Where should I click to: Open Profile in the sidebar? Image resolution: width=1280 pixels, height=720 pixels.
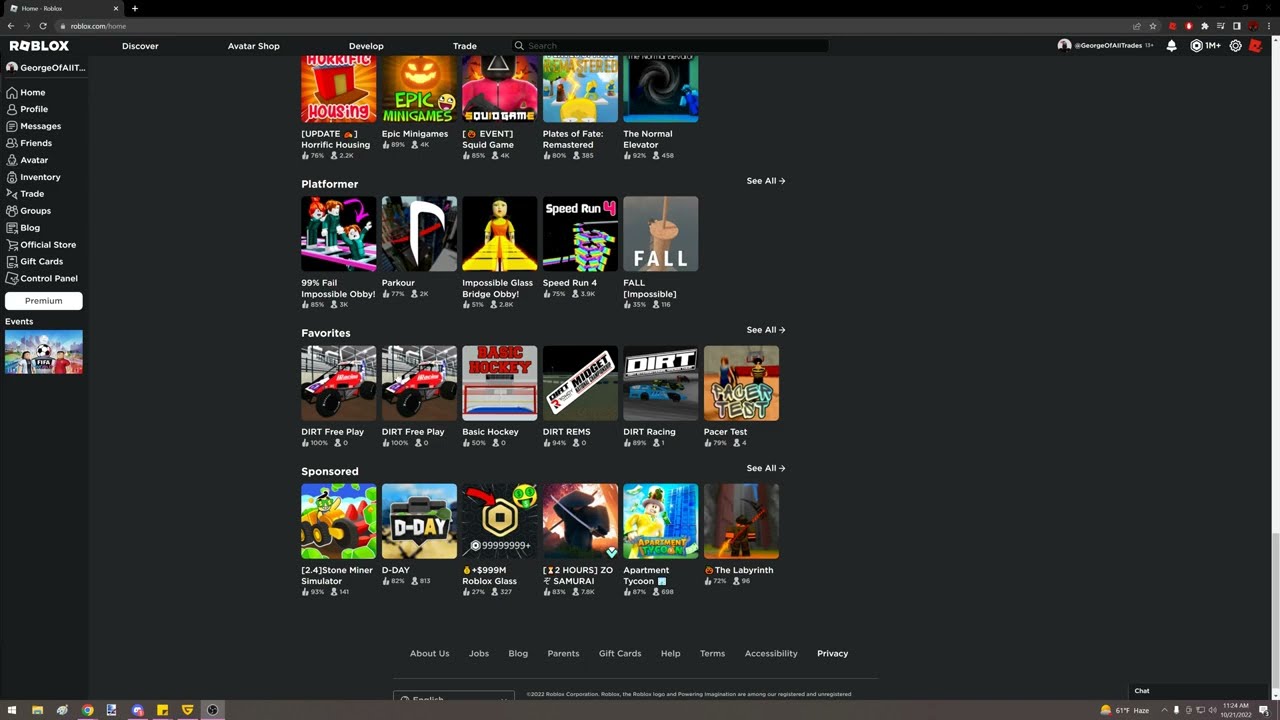click(x=27, y=109)
